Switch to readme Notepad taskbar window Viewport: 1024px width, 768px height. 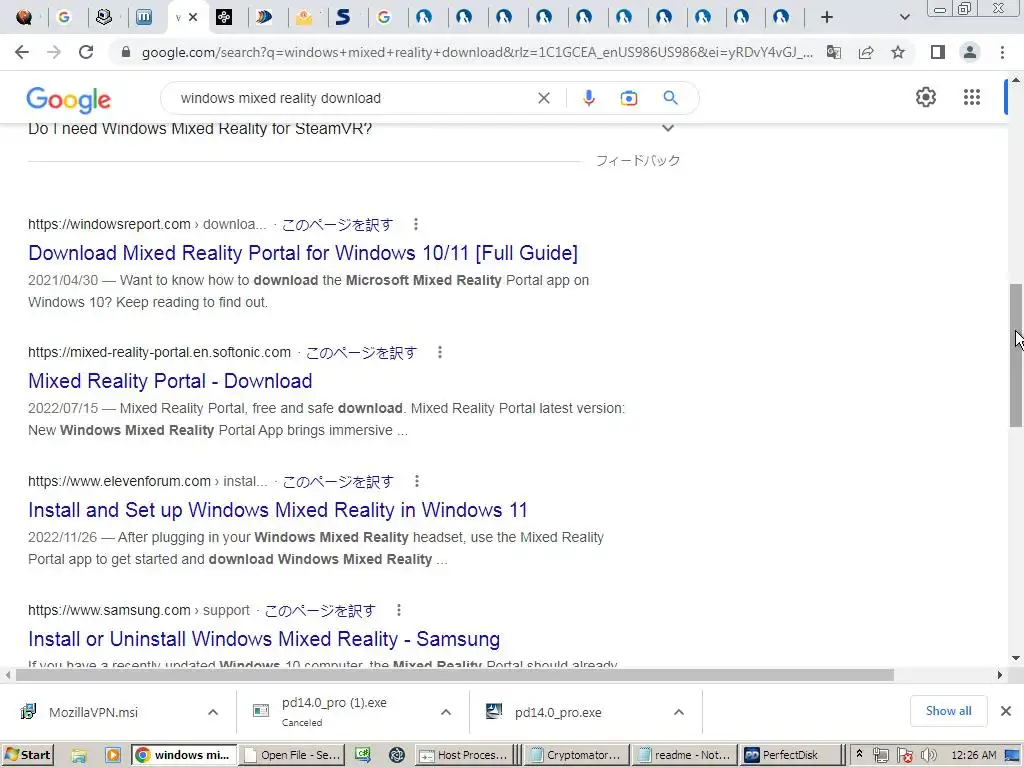click(684, 755)
